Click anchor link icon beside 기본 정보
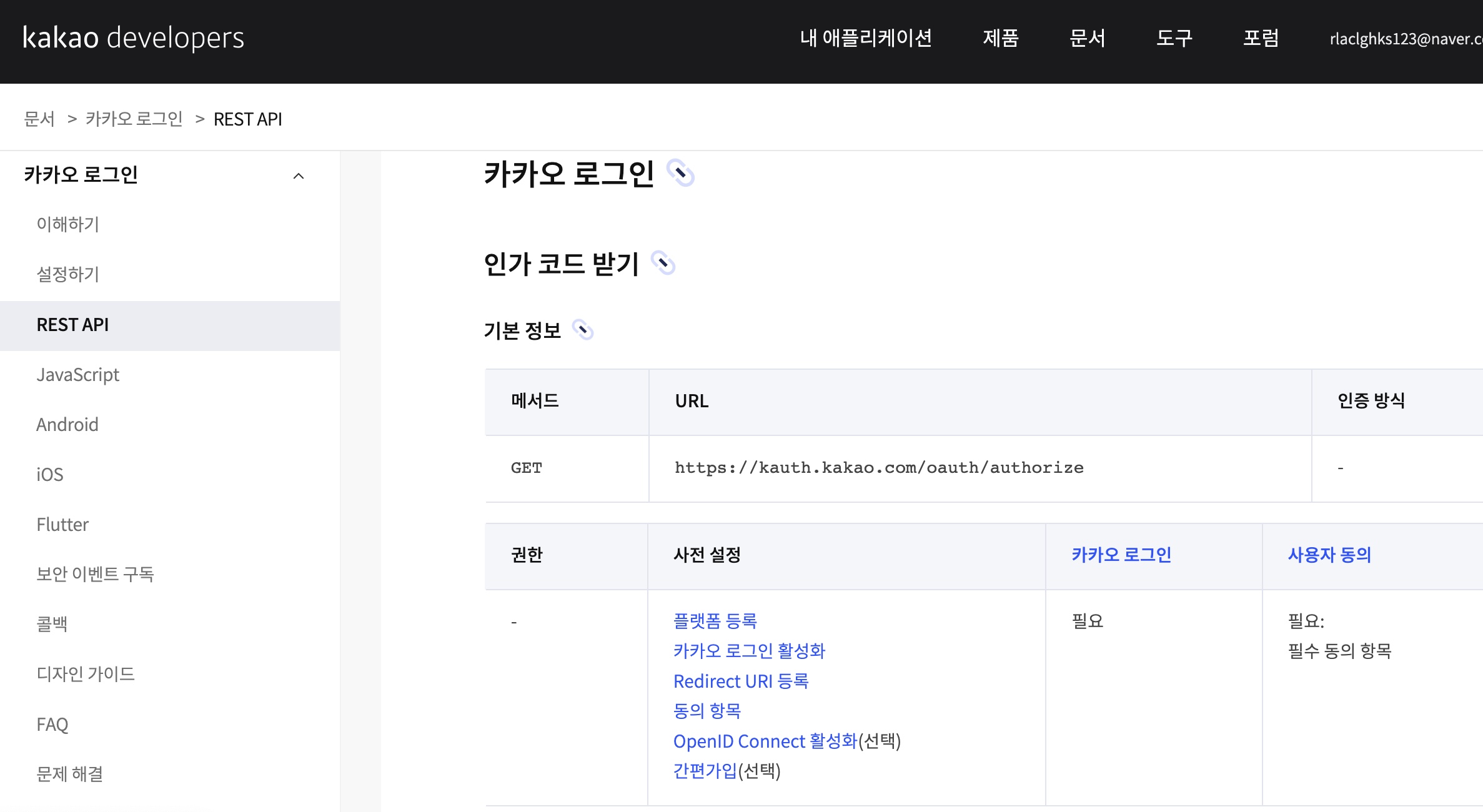Image resolution: width=1483 pixels, height=812 pixels. pos(583,330)
